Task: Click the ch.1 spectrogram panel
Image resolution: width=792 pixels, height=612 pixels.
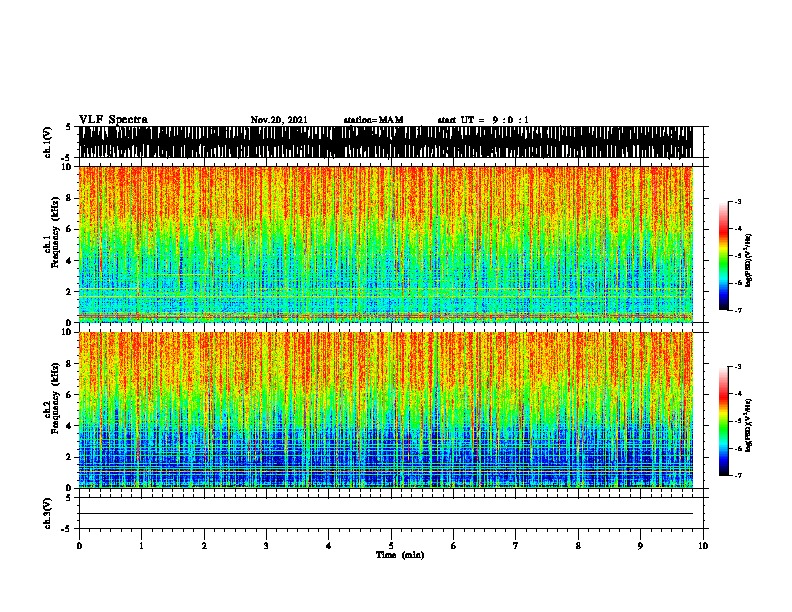Action: 386,244
